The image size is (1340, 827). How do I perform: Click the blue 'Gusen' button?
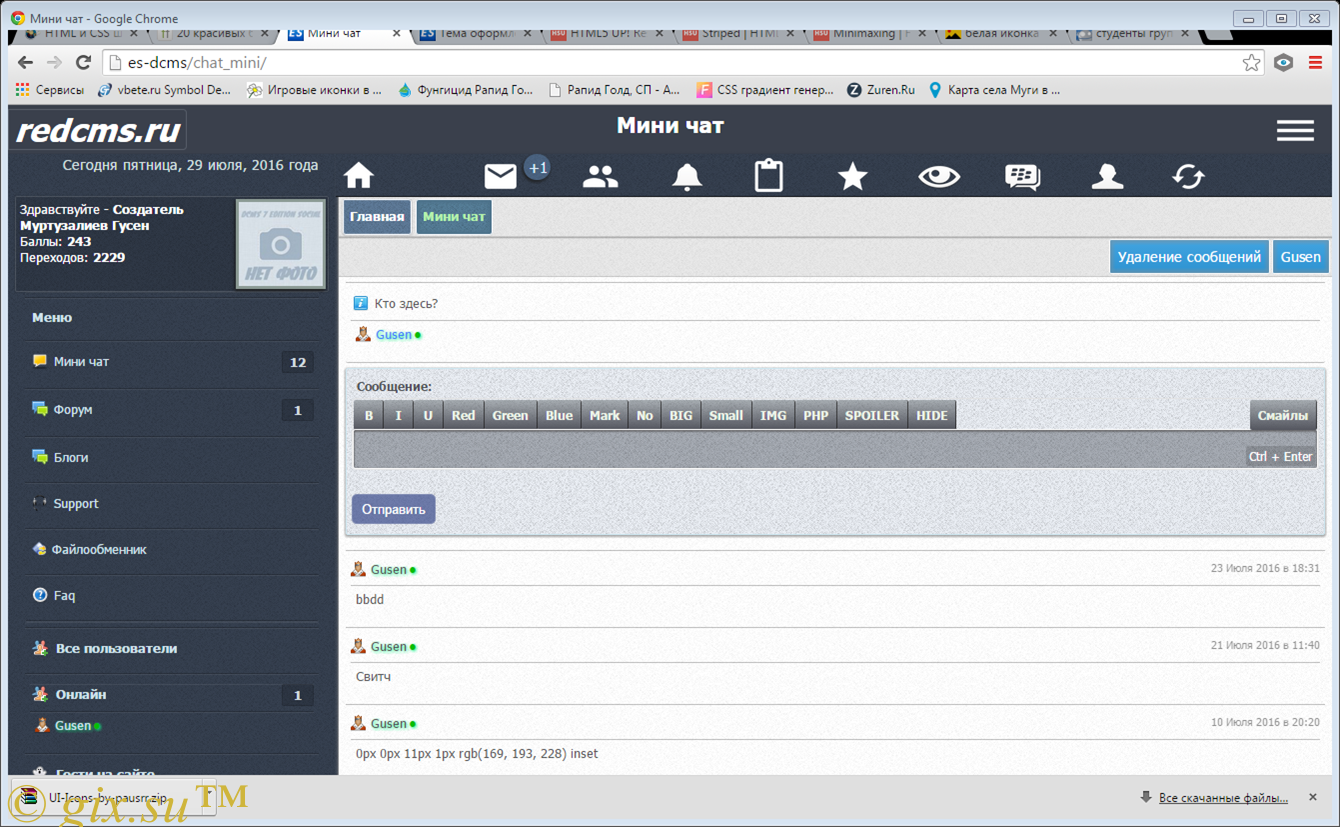[1301, 257]
